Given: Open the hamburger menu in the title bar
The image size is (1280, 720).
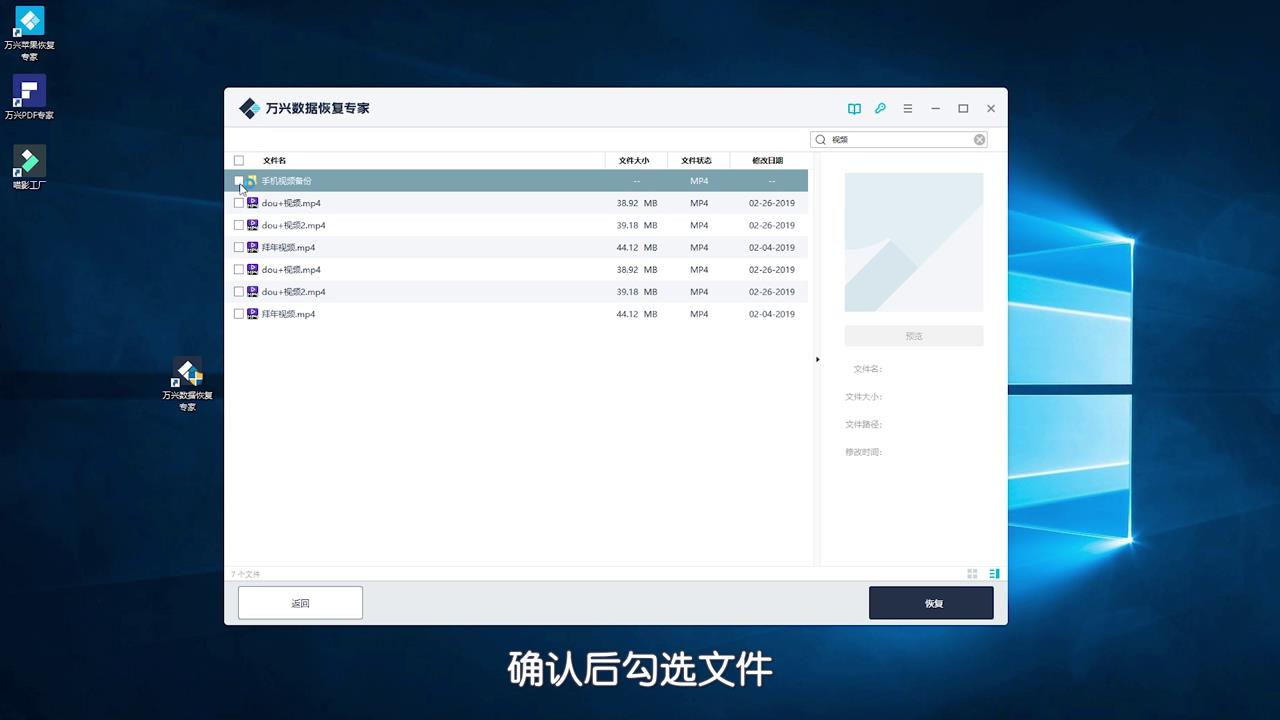Looking at the screenshot, I should (907, 108).
